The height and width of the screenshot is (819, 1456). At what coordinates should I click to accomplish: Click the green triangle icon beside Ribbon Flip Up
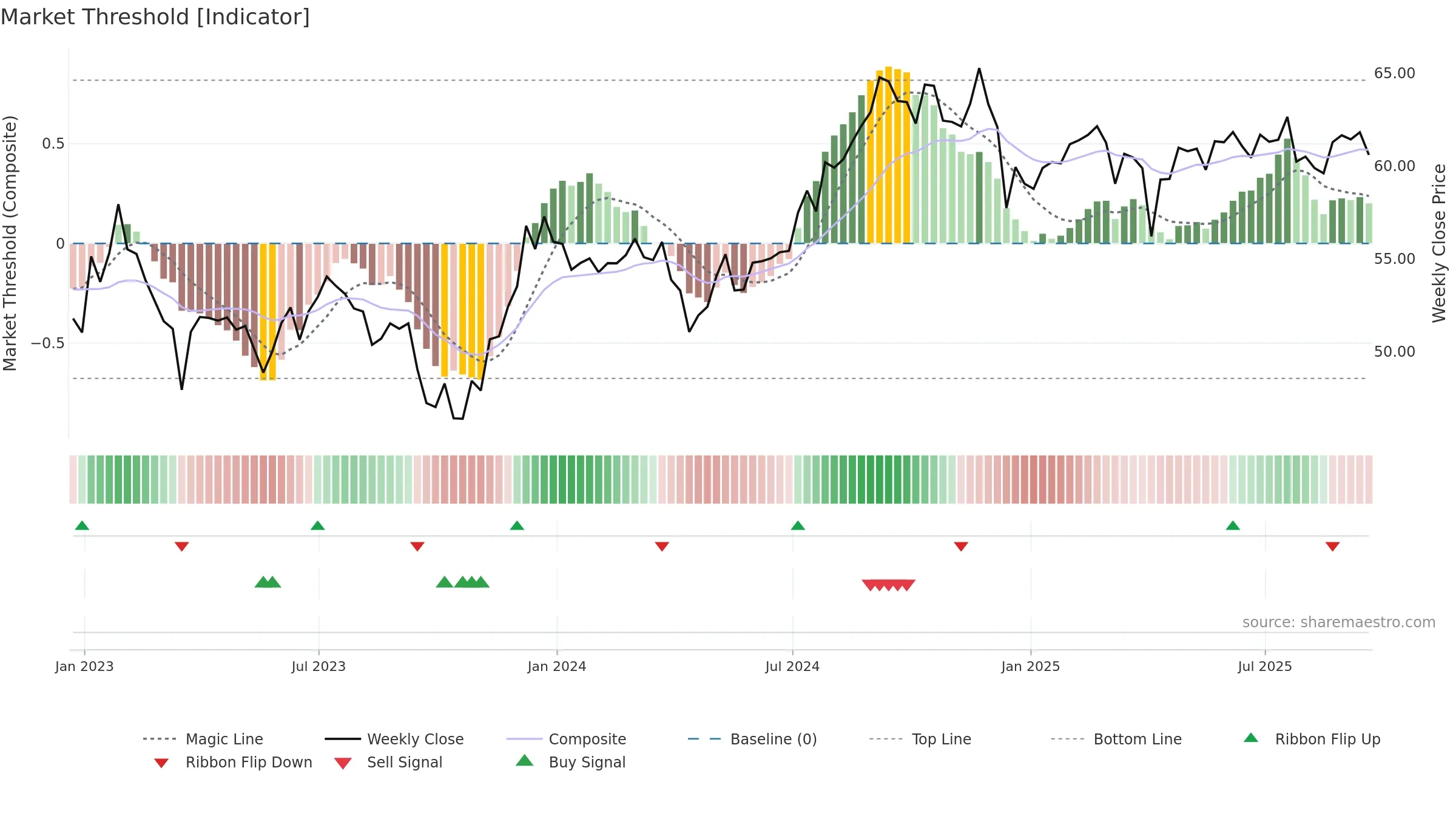tap(1251, 738)
